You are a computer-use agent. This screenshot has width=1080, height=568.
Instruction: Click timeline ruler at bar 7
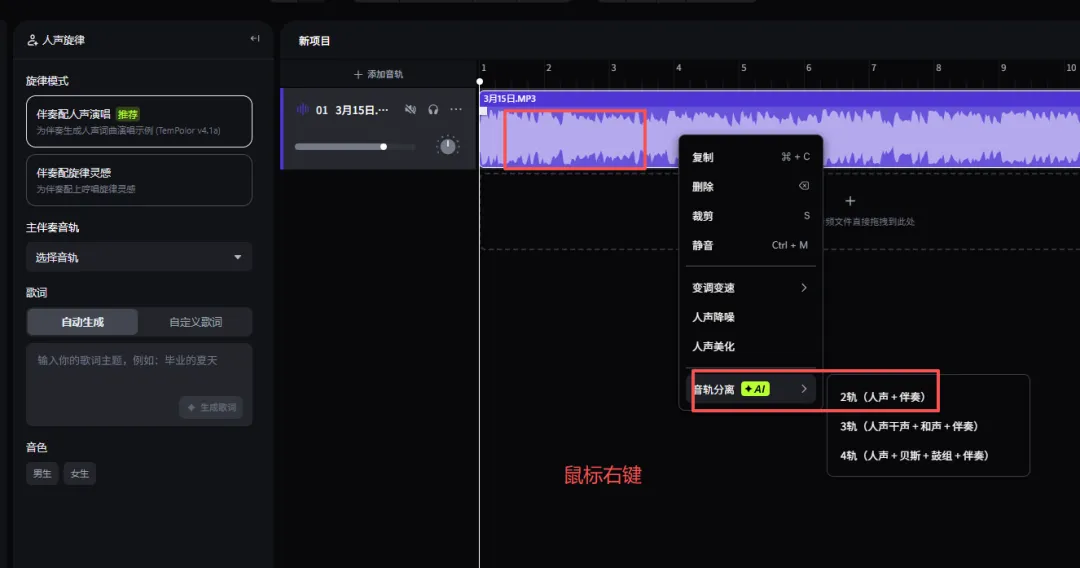point(873,67)
